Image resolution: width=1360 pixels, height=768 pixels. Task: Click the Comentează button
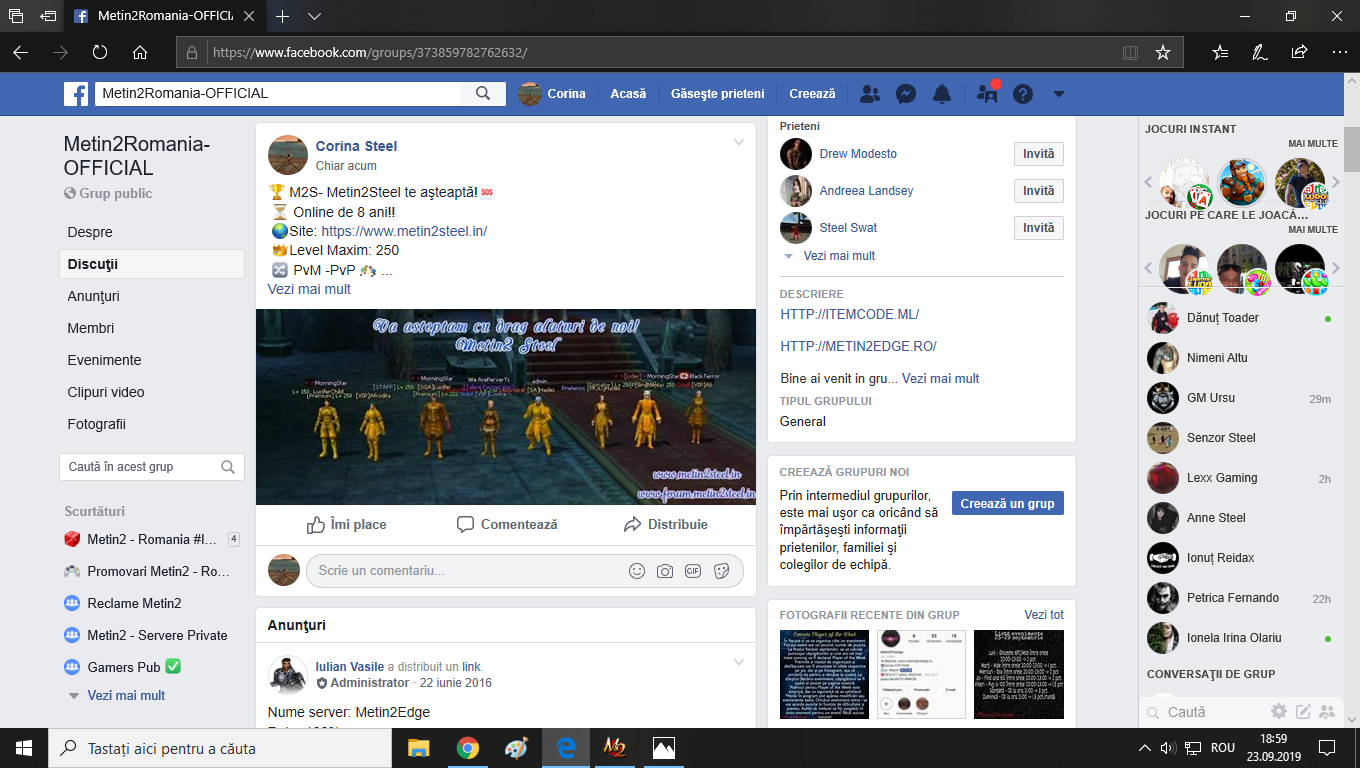click(x=507, y=524)
